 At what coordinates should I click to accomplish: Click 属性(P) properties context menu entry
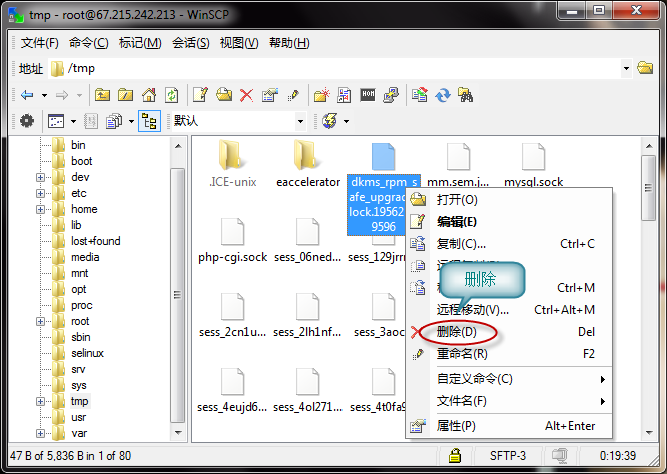click(456, 425)
